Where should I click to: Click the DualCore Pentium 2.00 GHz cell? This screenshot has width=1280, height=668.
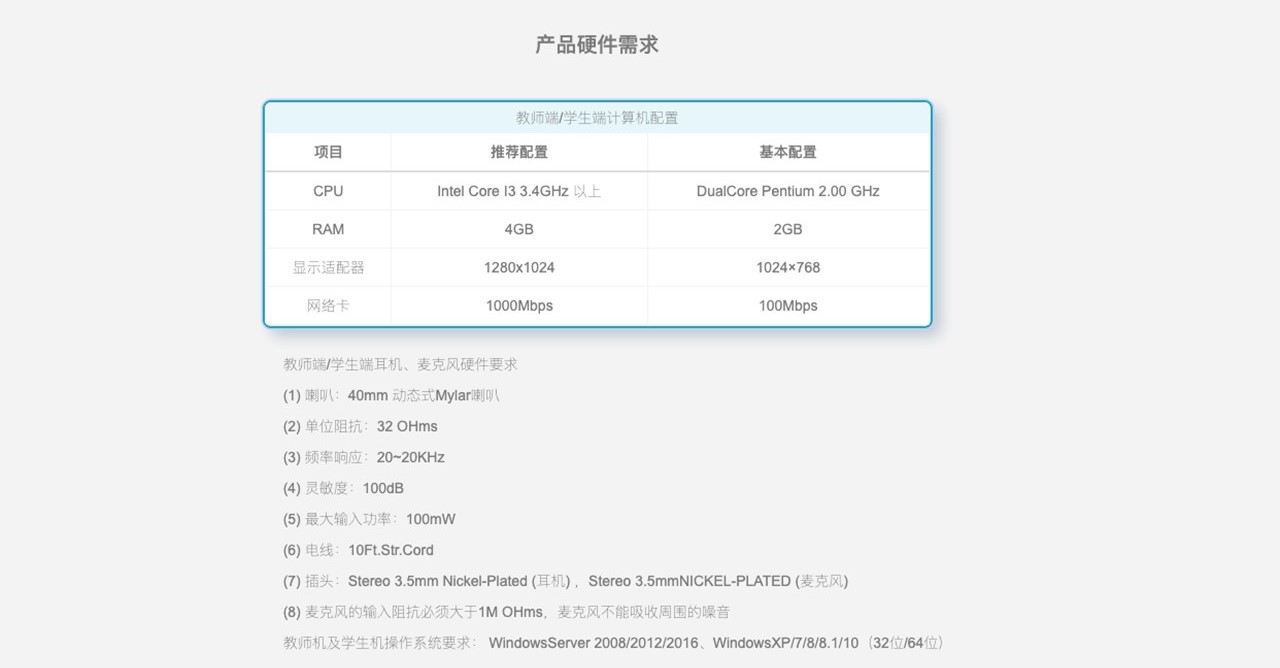click(x=788, y=191)
